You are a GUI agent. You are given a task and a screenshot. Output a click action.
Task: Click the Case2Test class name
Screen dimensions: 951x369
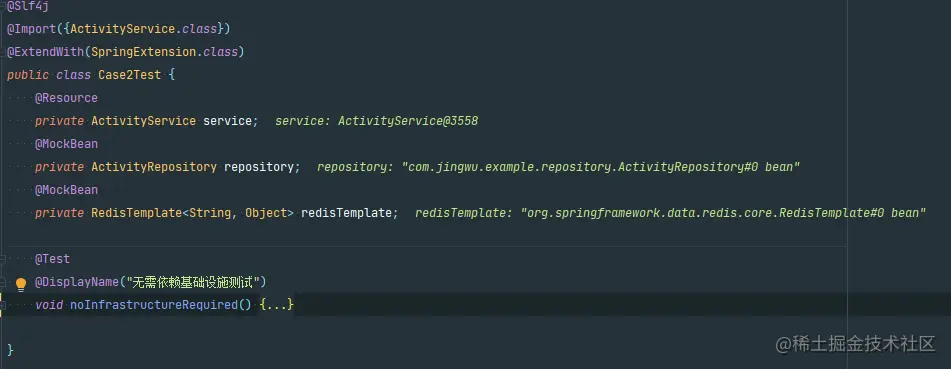pos(130,75)
